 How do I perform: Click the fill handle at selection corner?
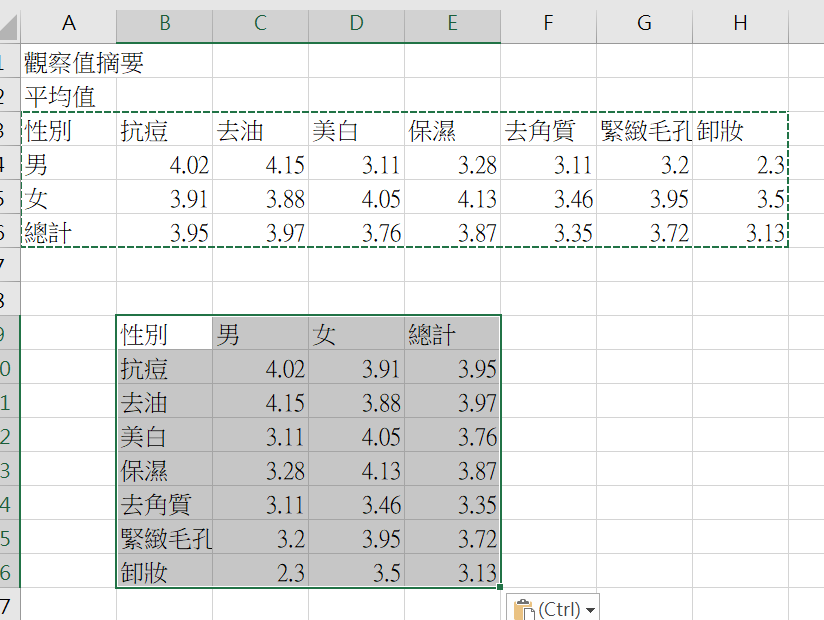pyautogui.click(x=500, y=588)
